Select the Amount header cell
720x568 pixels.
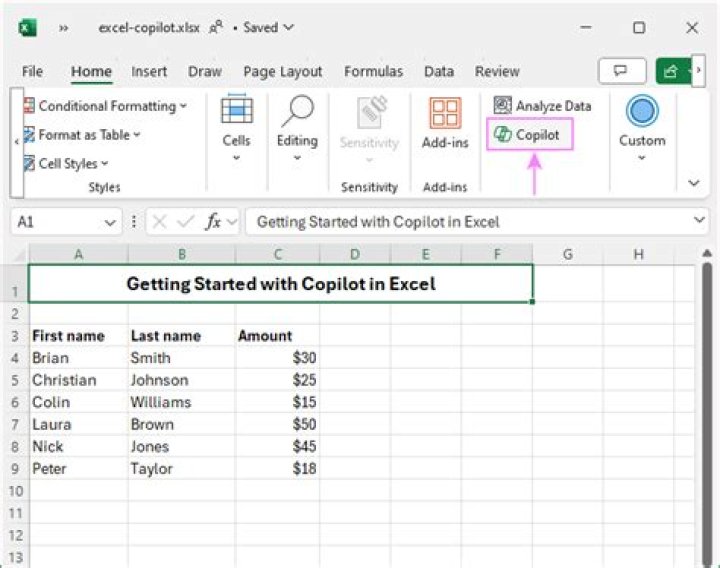pyautogui.click(x=277, y=336)
